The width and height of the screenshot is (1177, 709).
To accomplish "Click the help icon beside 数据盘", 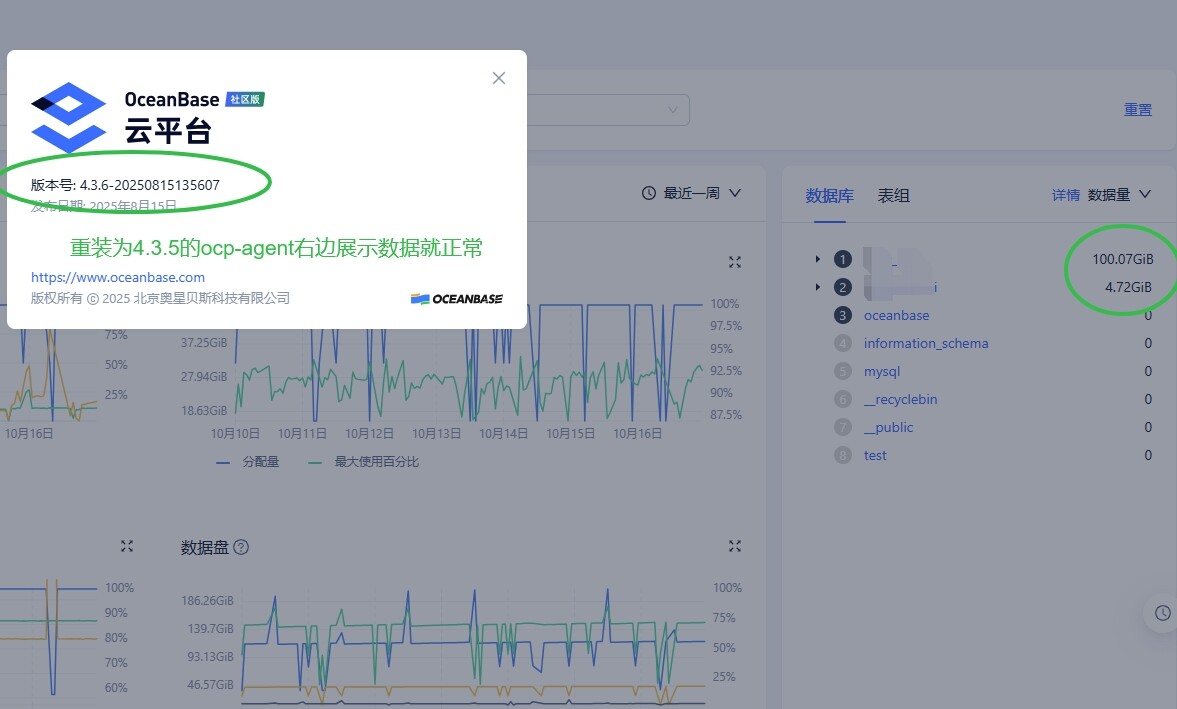I will (x=241, y=547).
